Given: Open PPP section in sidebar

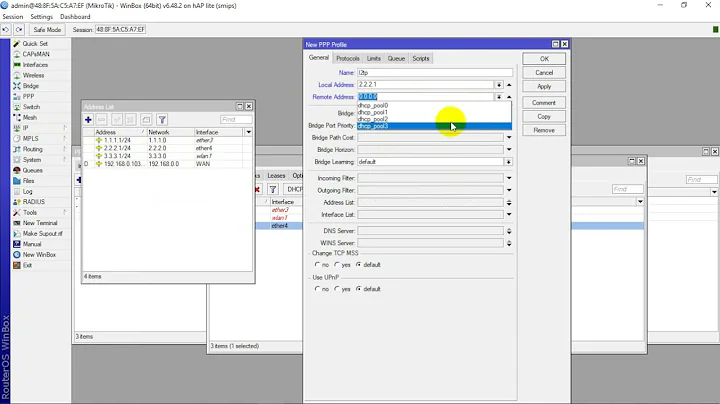Looking at the screenshot, I should [x=28, y=96].
